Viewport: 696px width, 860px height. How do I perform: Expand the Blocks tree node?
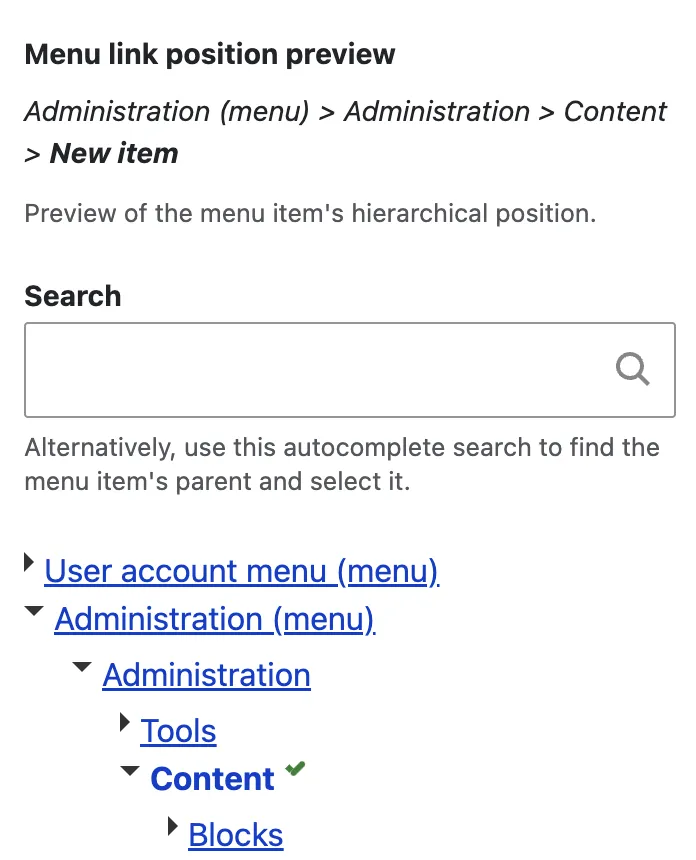coord(171,826)
